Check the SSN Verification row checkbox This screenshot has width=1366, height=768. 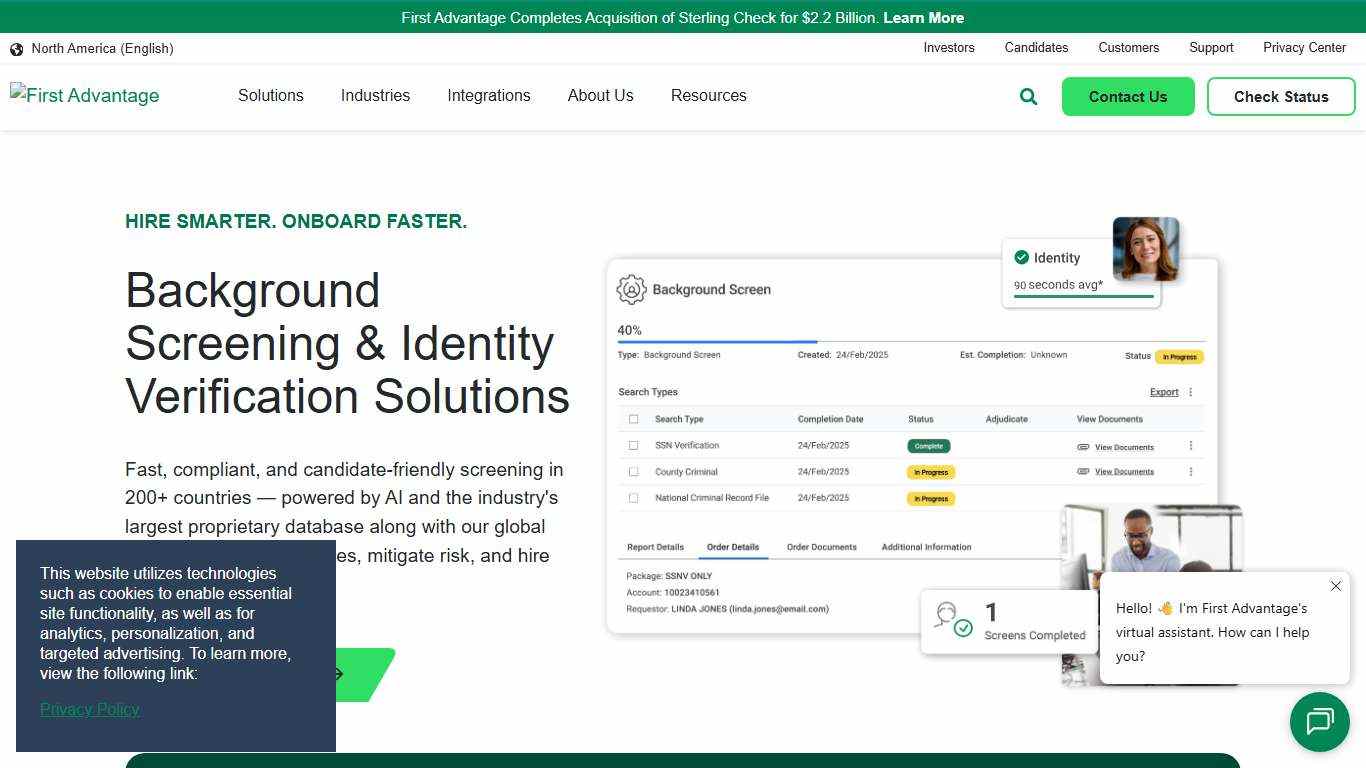point(633,445)
